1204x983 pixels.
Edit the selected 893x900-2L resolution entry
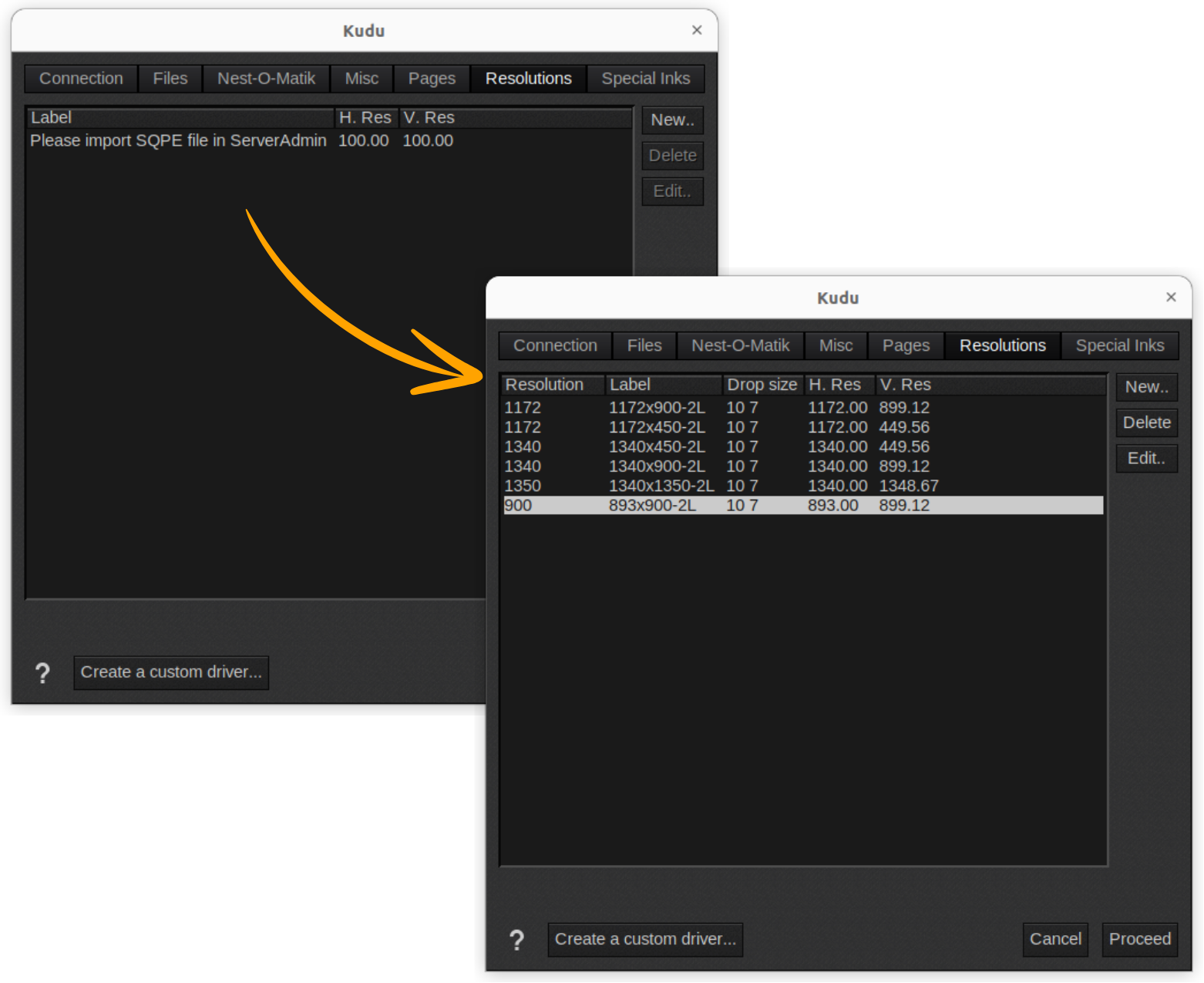[x=1146, y=458]
